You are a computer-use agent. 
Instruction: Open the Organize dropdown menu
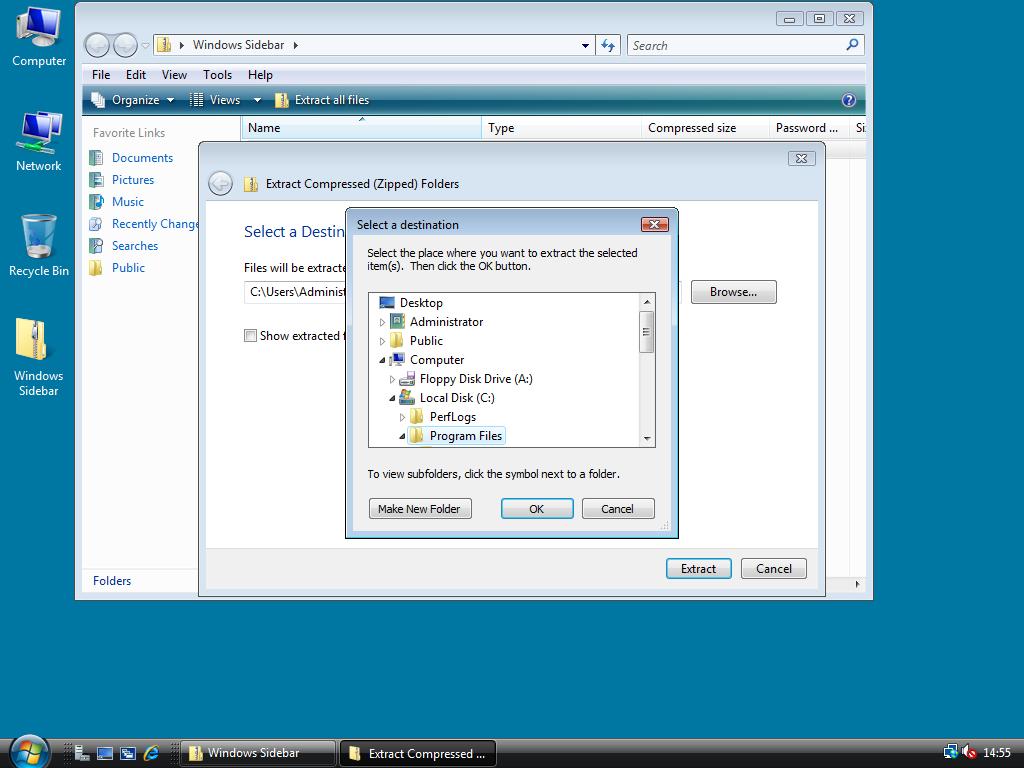pyautogui.click(x=133, y=100)
